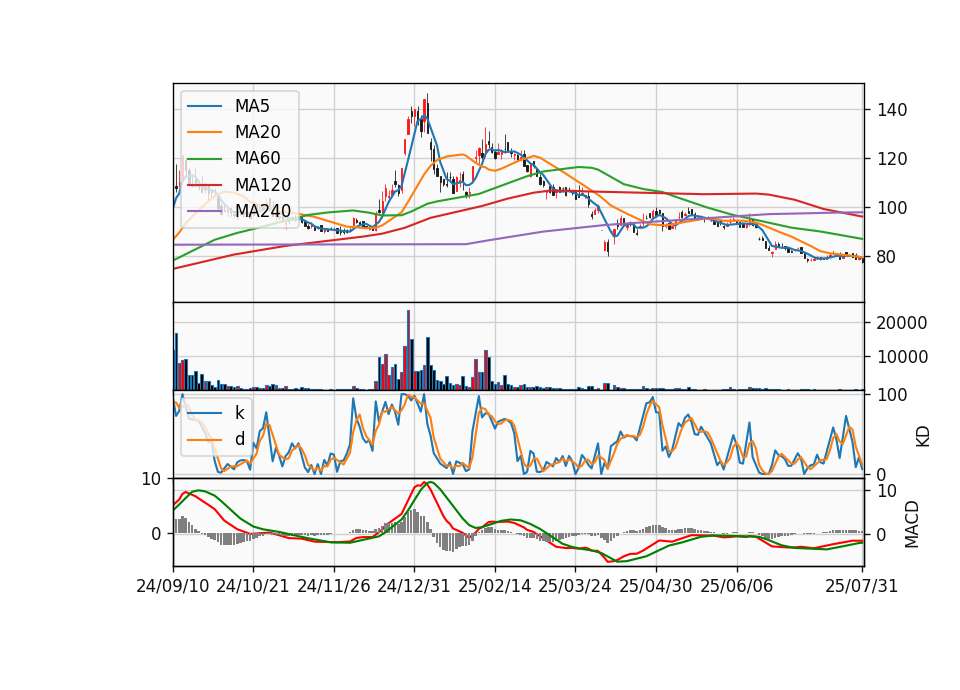Click the 25/02/14 date label
Screen dimensions: 960x690
click(x=495, y=586)
